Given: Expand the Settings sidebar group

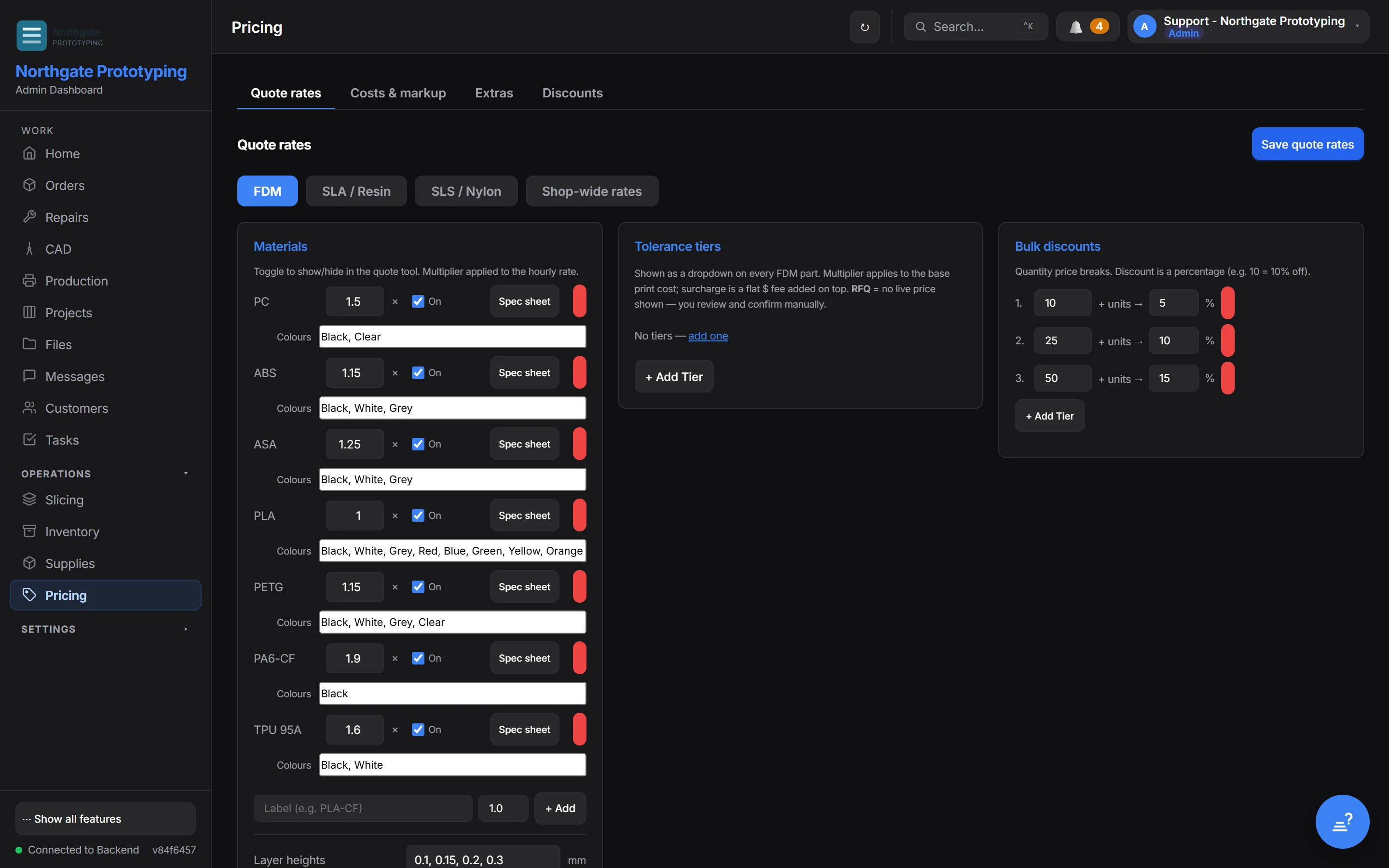Looking at the screenshot, I should point(106,629).
